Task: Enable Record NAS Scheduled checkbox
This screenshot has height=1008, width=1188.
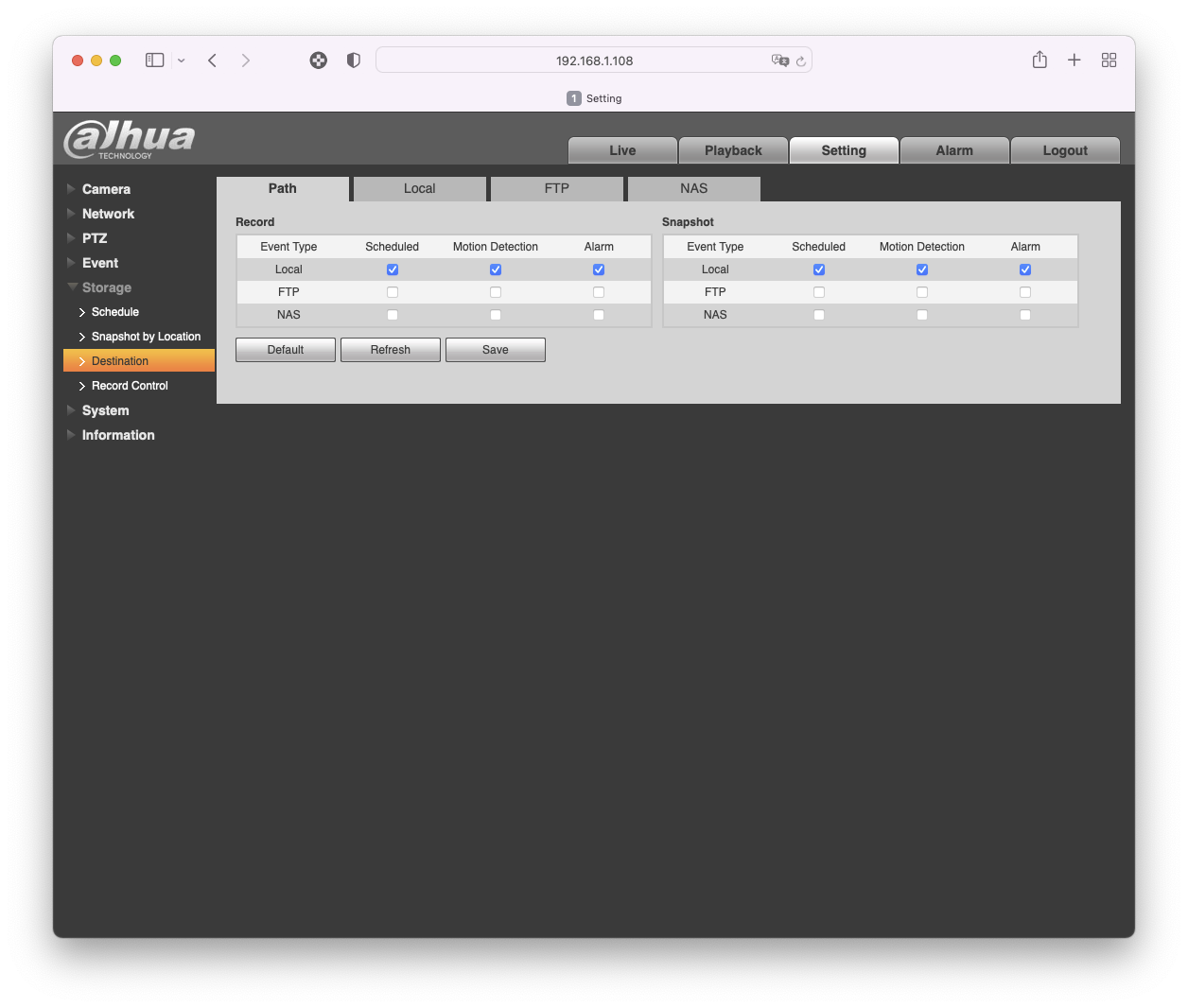Action: pyautogui.click(x=393, y=315)
